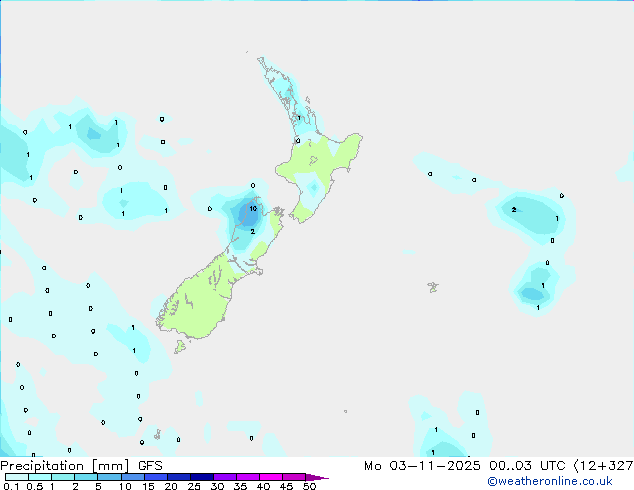Click Stewart Island south of South Island
This screenshot has height=490, width=634.
[x=180, y=346]
